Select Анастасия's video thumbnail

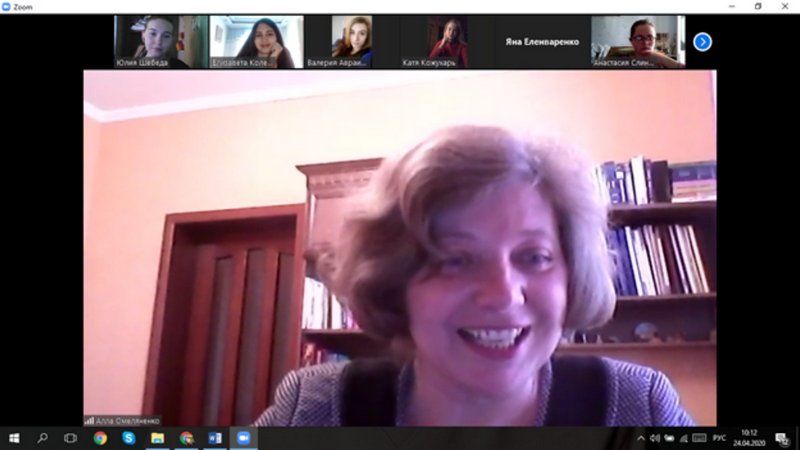point(638,42)
